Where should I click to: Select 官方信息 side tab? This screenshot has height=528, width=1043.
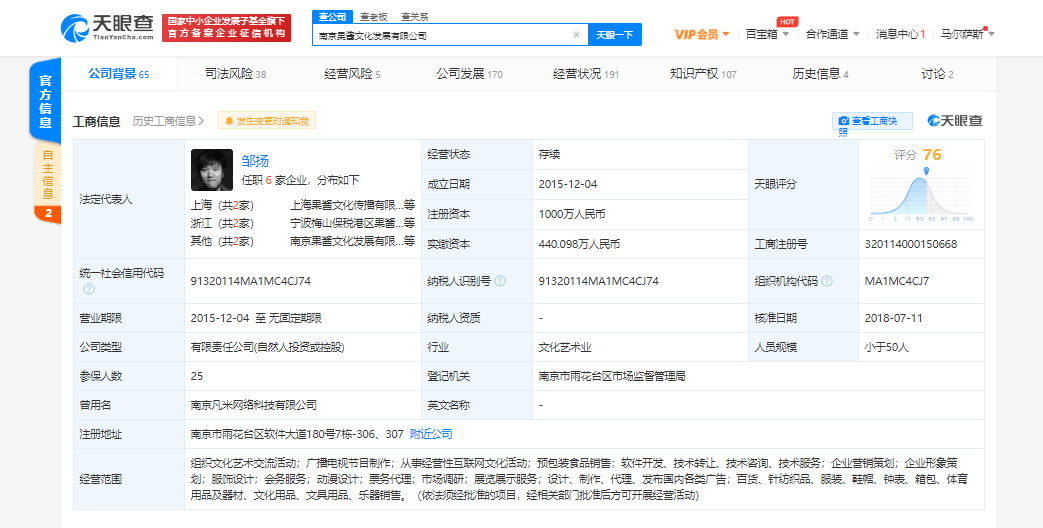45,102
